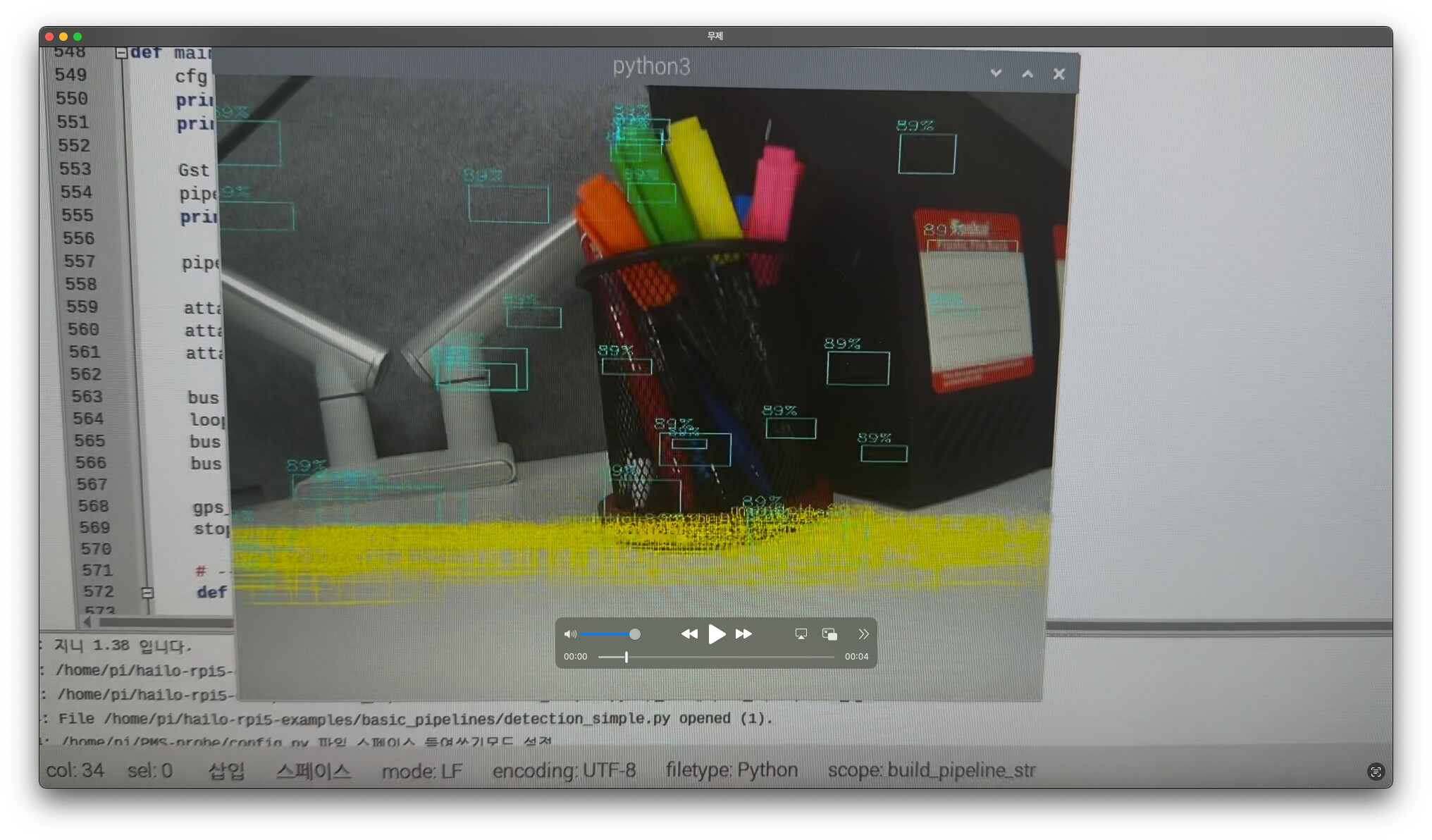Image resolution: width=1432 pixels, height=840 pixels.
Task: Click the 00:00 elapsed time label
Action: 575,657
